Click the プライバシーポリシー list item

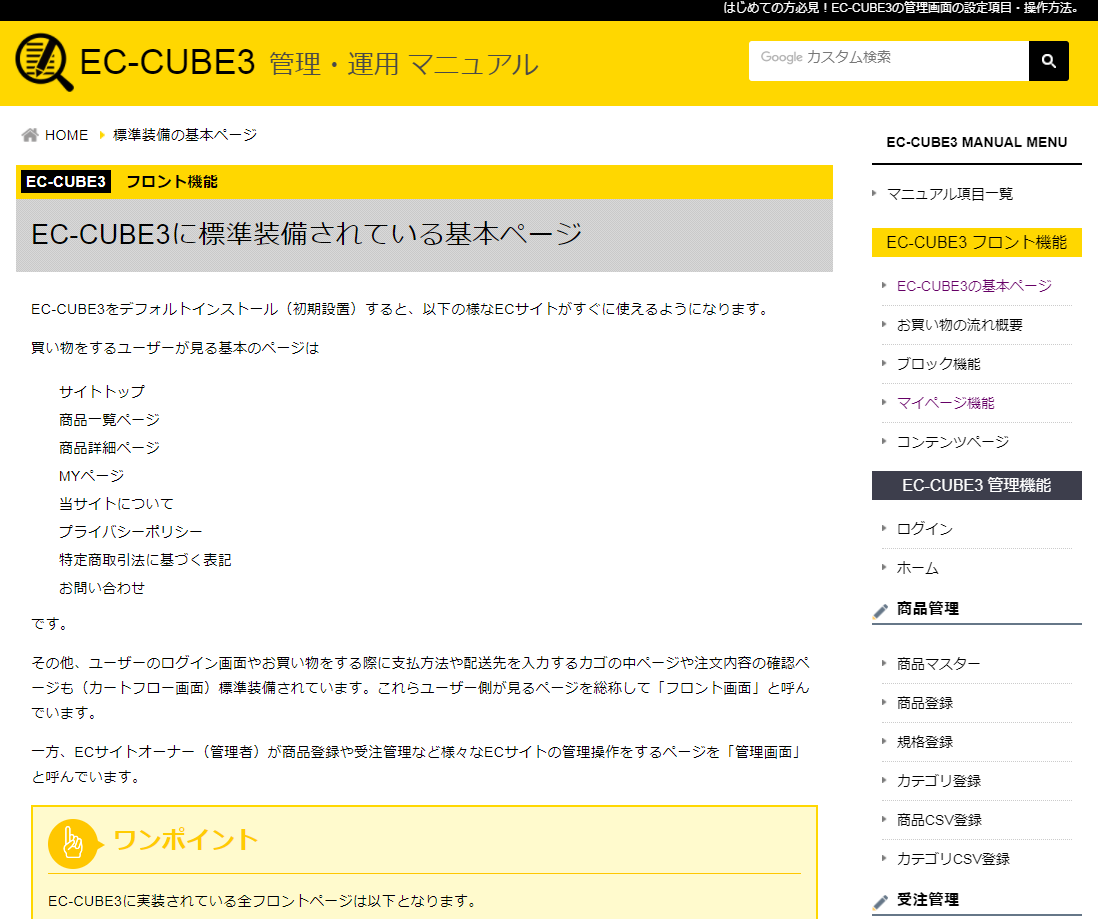pos(130,532)
